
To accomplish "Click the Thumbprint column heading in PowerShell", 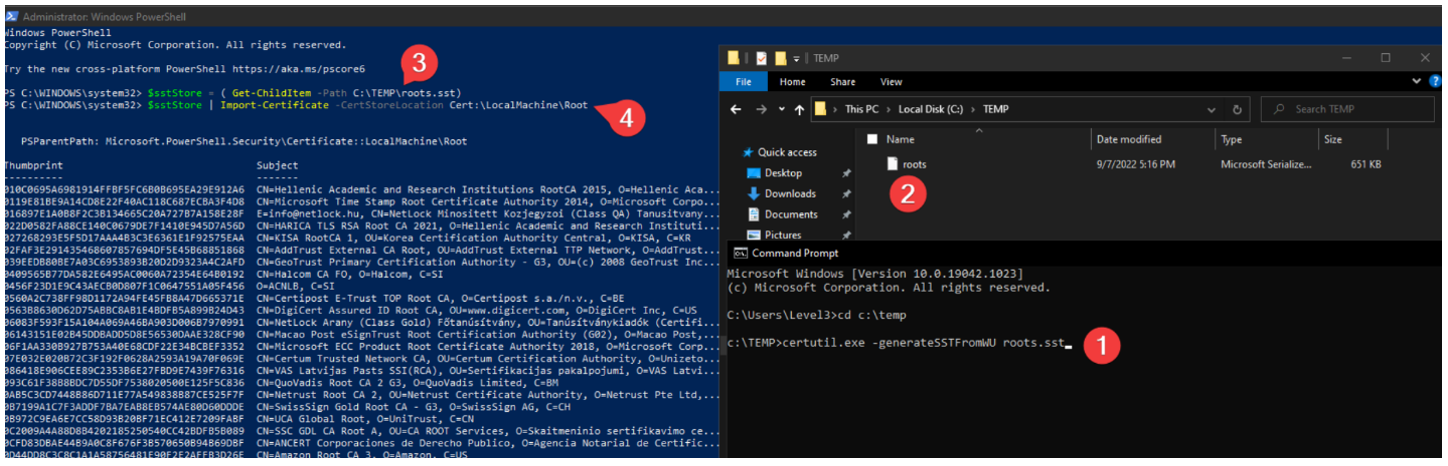I will [x=33, y=165].
